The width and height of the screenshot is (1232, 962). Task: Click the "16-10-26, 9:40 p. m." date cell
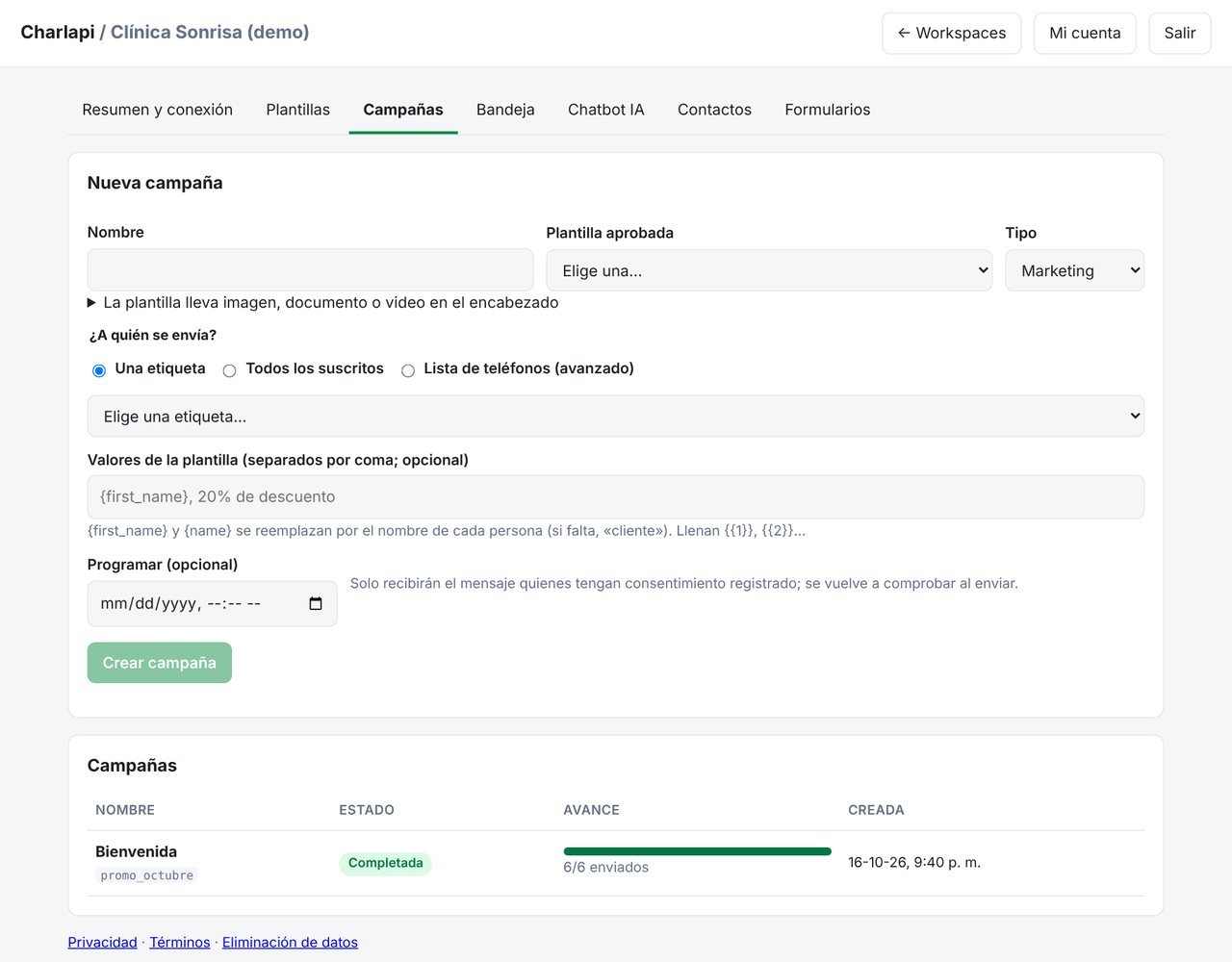point(914,862)
